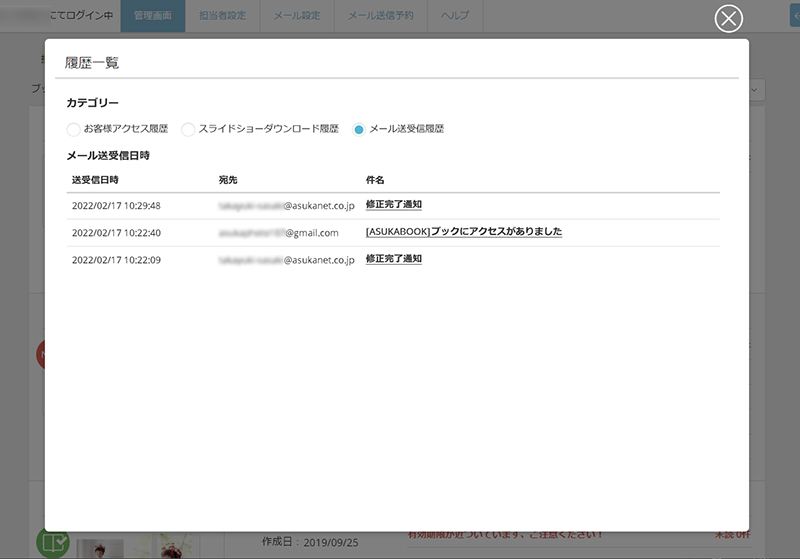The height and width of the screenshot is (559, 800).
Task: Click the 送受信日時 column header
Action: (95, 180)
